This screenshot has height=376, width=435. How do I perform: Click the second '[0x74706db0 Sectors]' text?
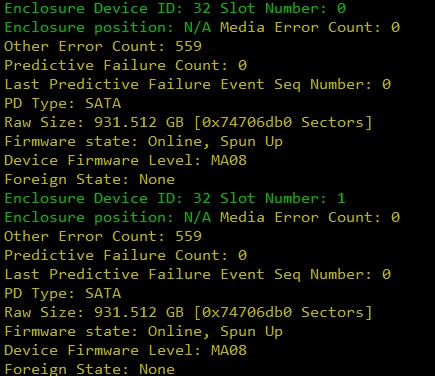[x=283, y=313]
